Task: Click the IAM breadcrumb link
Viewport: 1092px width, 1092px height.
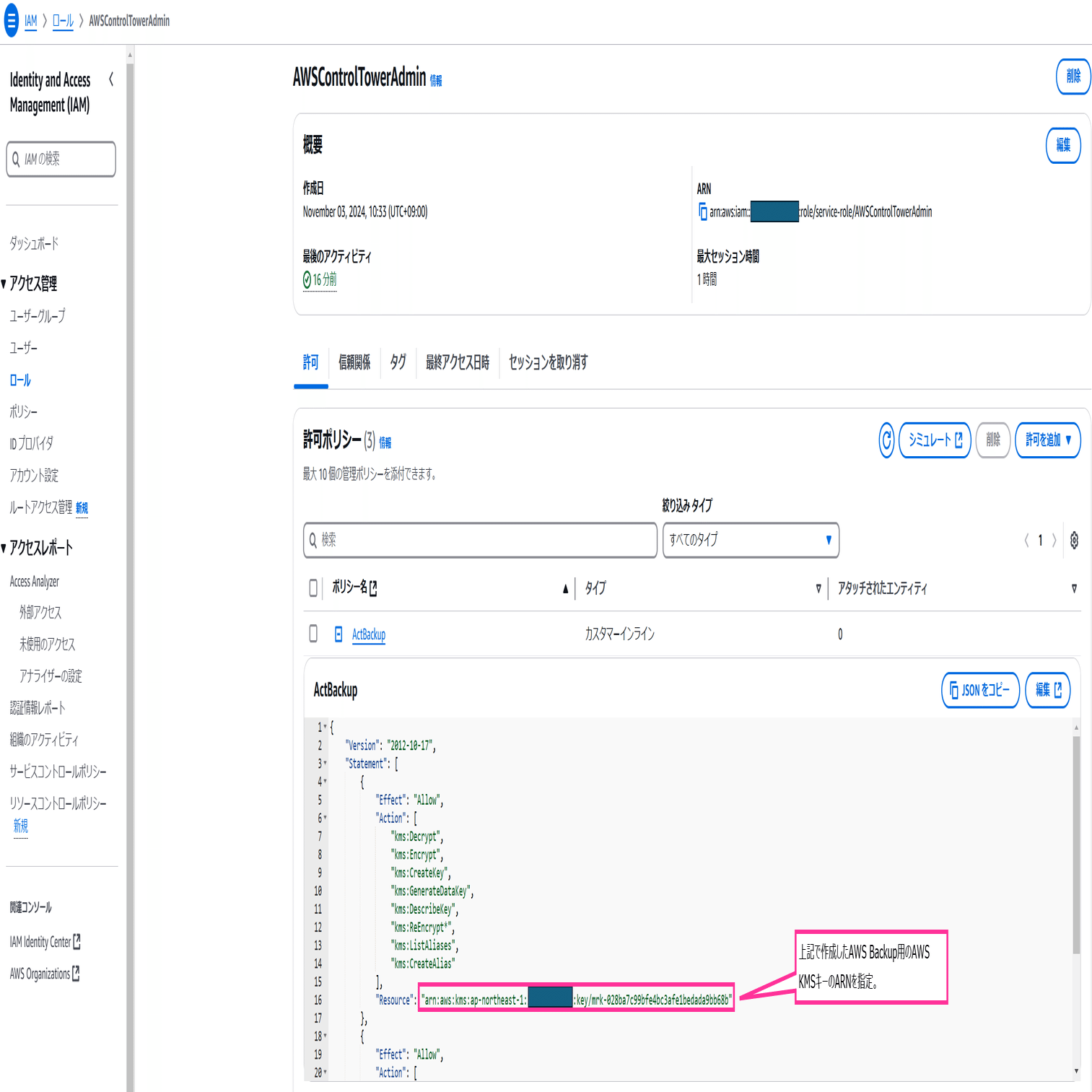Action: [x=30, y=21]
